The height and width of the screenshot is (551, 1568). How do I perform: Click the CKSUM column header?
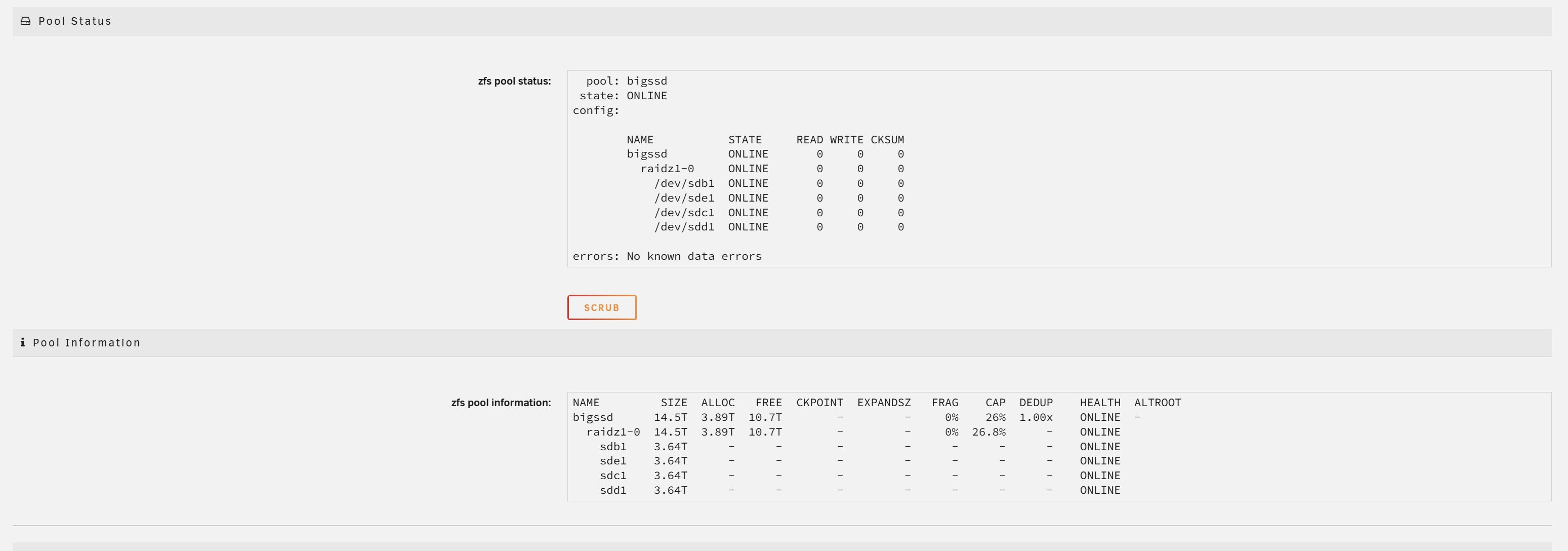[887, 139]
